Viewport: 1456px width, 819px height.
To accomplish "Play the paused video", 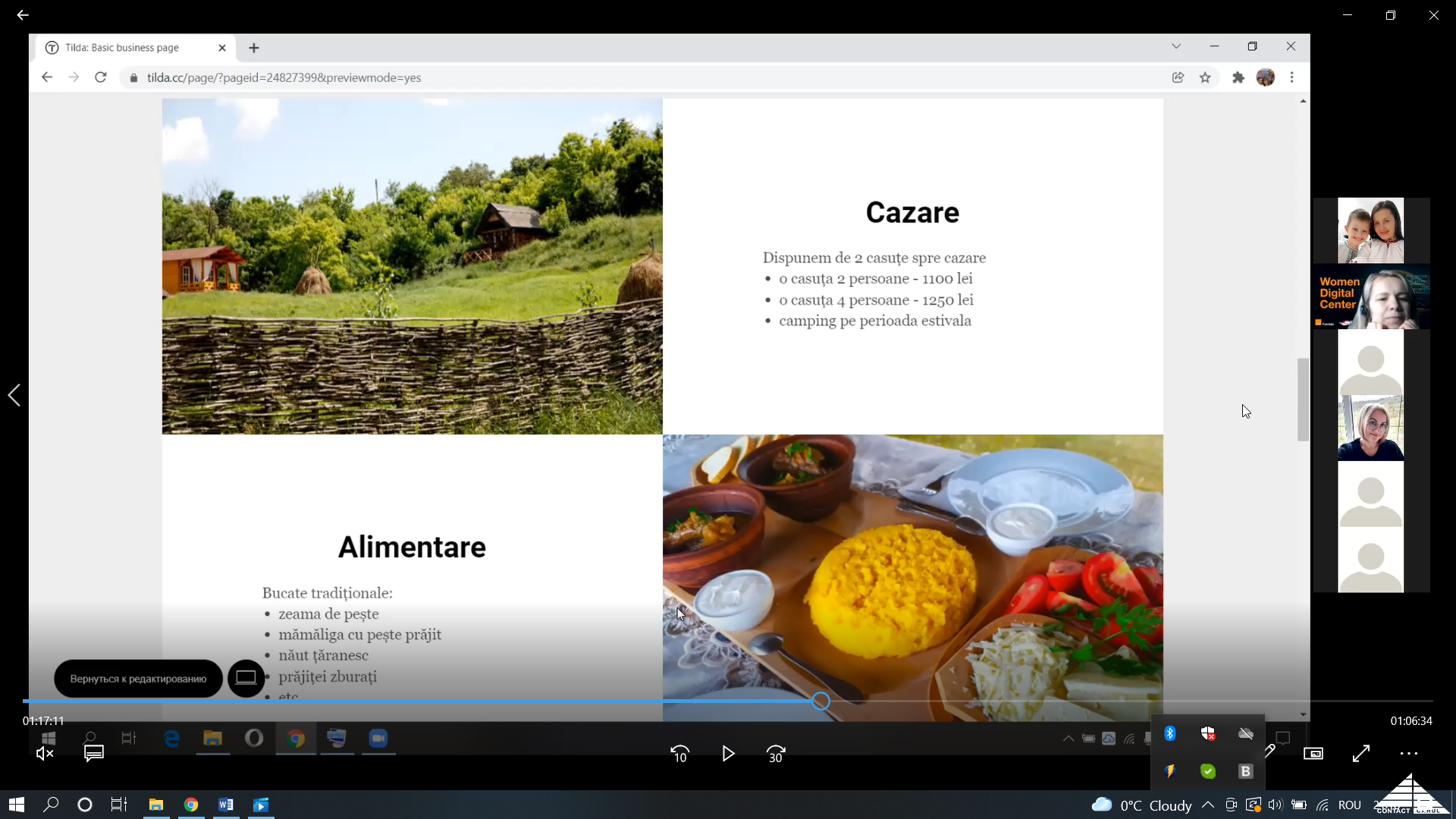I will (728, 754).
